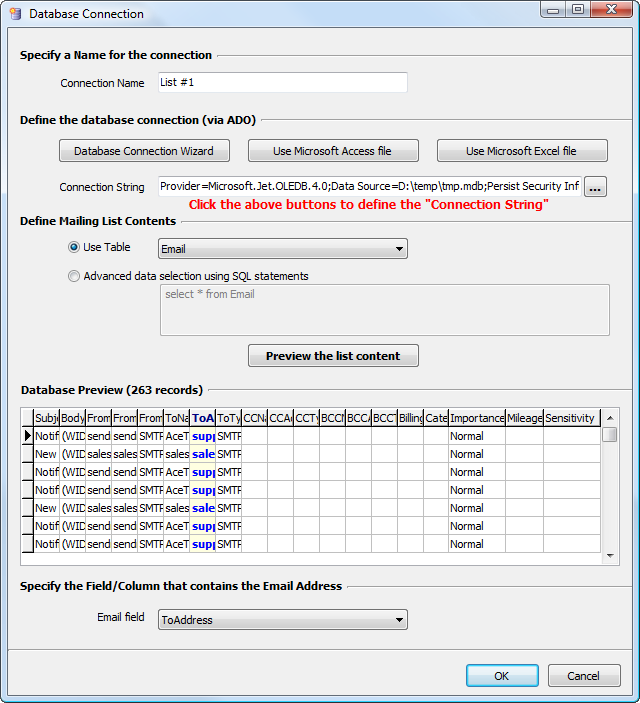Expand the Email table dropdown

(283, 249)
